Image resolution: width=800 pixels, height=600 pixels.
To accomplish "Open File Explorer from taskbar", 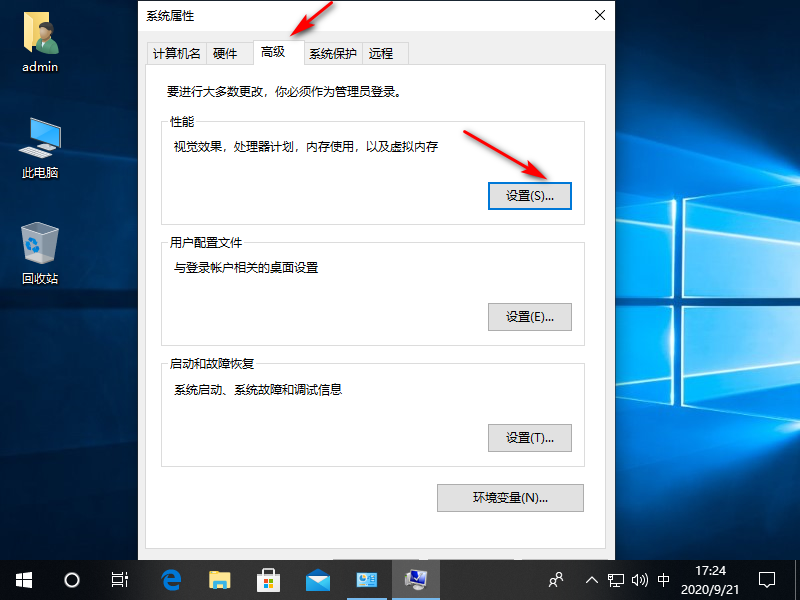I will [x=220, y=580].
